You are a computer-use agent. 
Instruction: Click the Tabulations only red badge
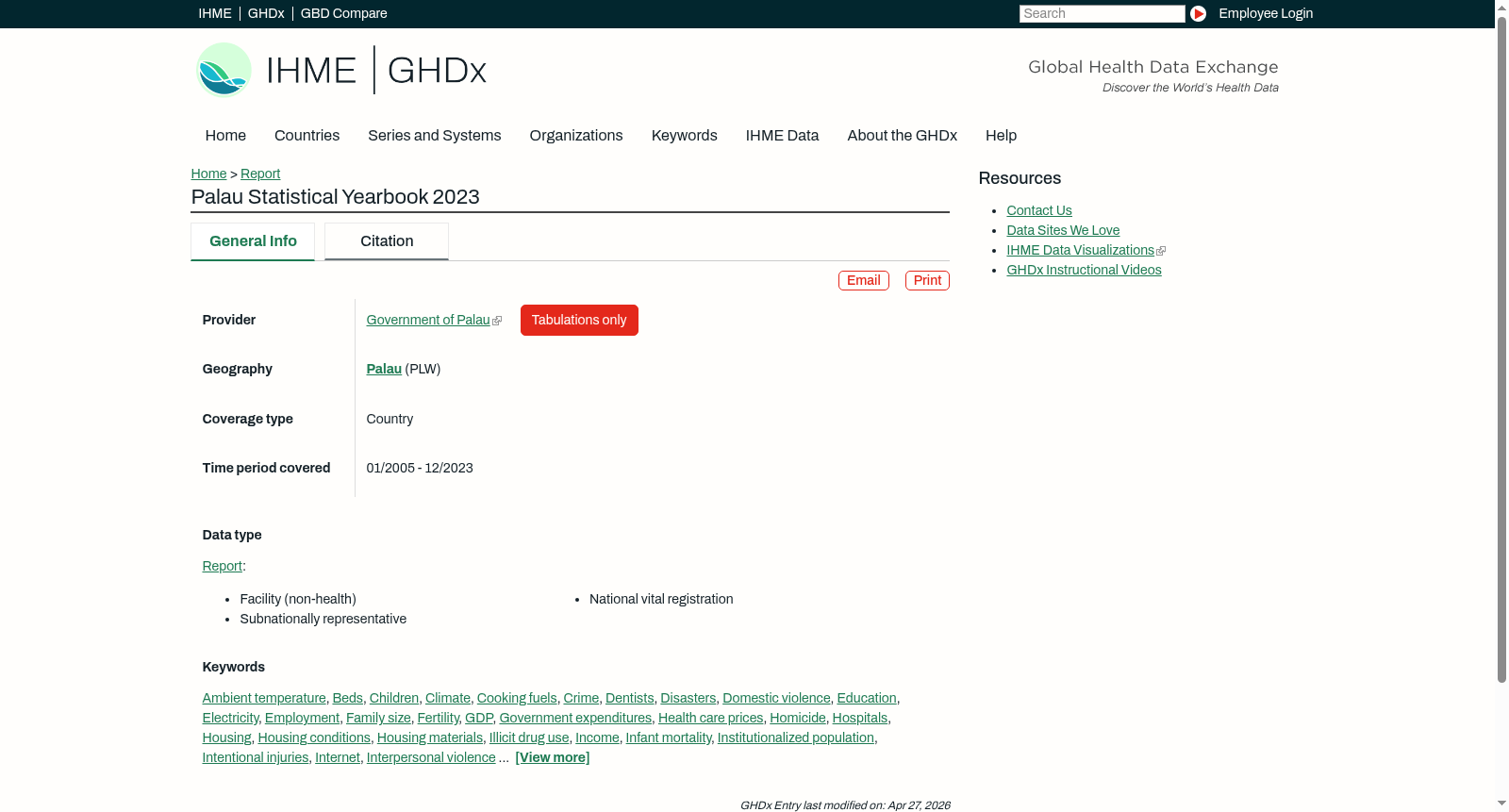[x=579, y=320]
